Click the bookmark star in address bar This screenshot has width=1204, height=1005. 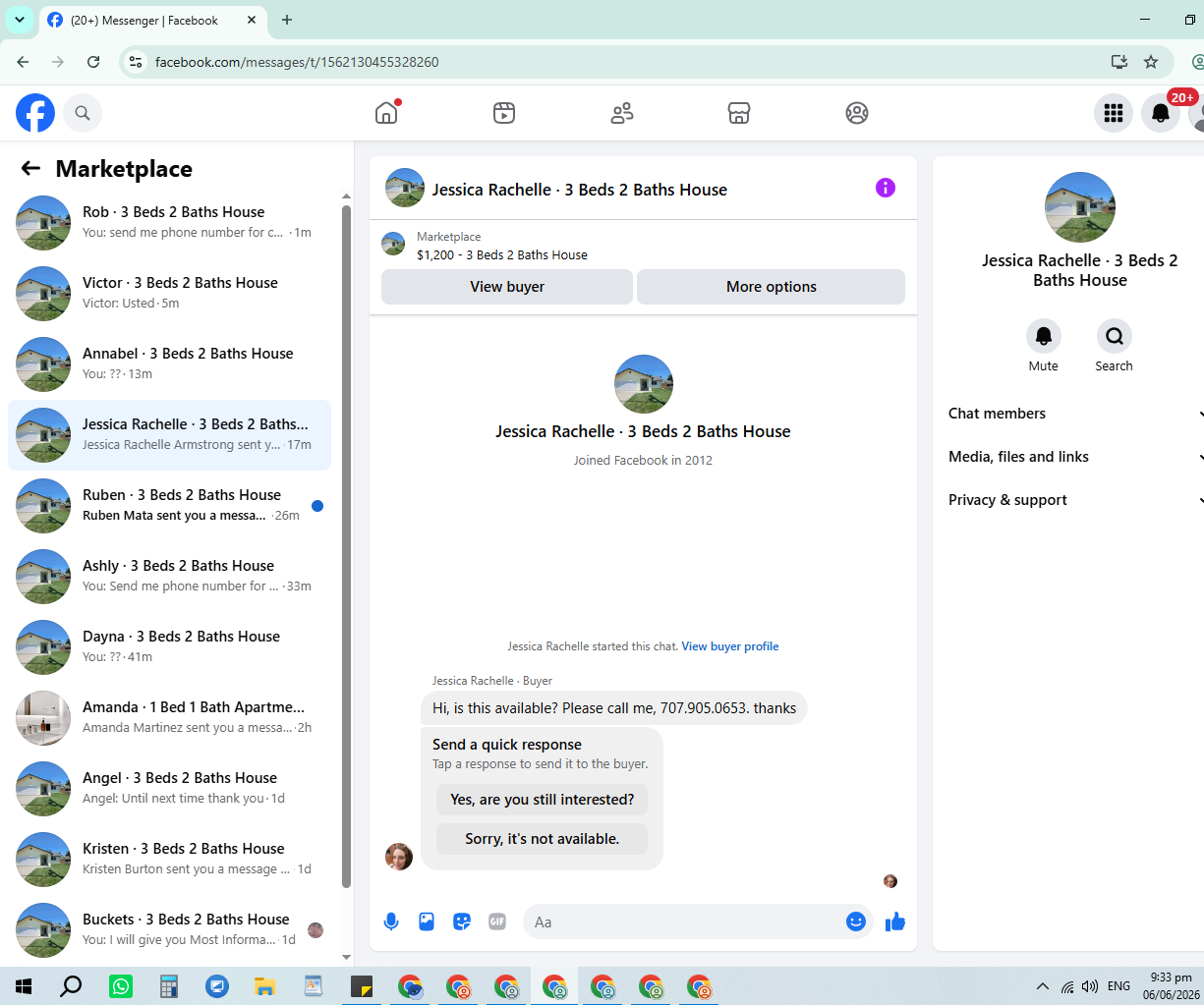pos(1151,62)
